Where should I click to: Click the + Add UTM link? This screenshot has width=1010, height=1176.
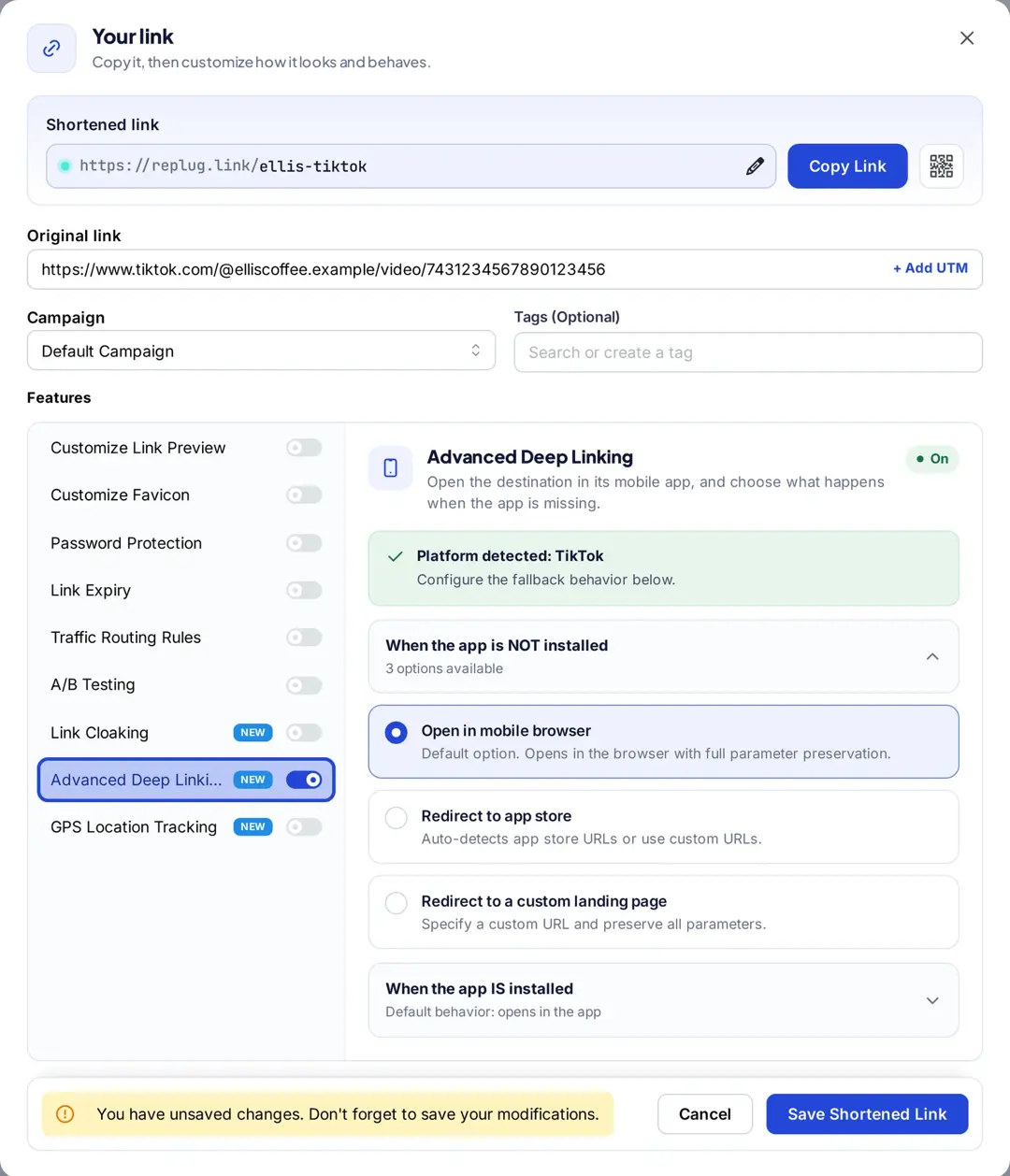tap(931, 268)
